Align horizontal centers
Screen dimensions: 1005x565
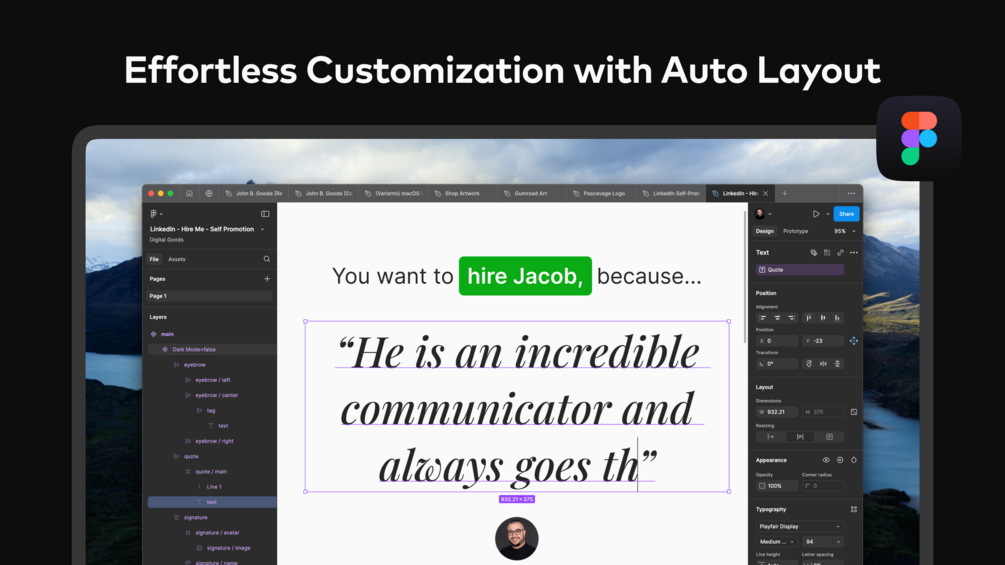tap(777, 318)
